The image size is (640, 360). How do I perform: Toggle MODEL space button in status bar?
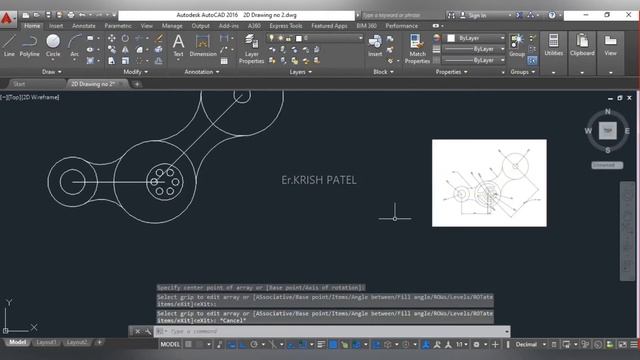[170, 344]
